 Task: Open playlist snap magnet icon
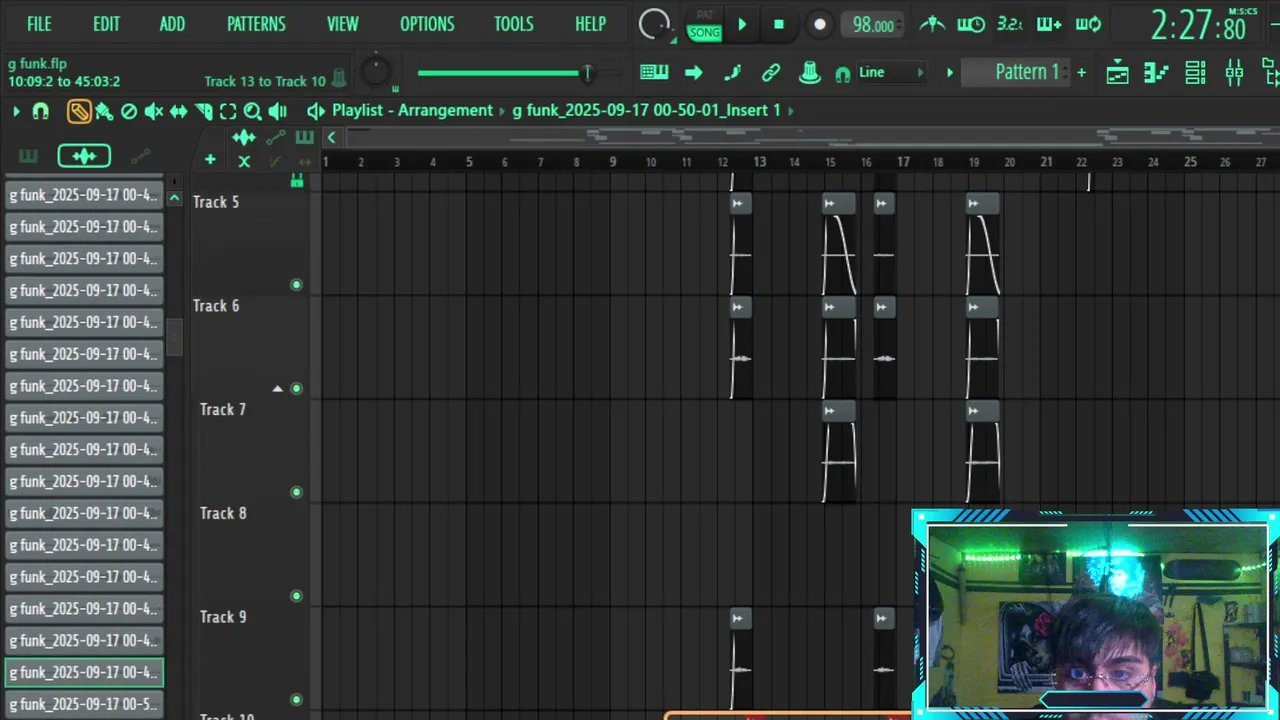point(41,111)
